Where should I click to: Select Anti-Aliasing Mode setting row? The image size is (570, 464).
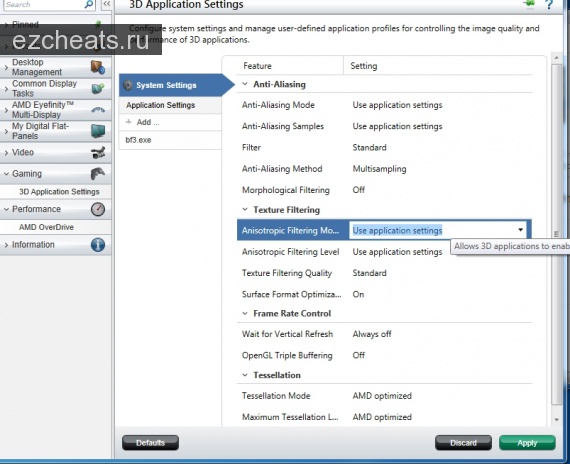pyautogui.click(x=385, y=105)
